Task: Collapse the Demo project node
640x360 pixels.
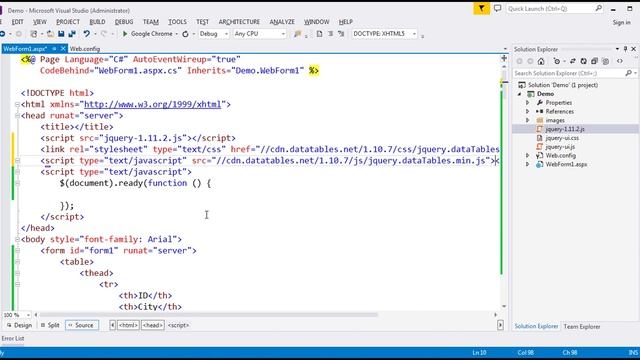Action: click(x=520, y=94)
